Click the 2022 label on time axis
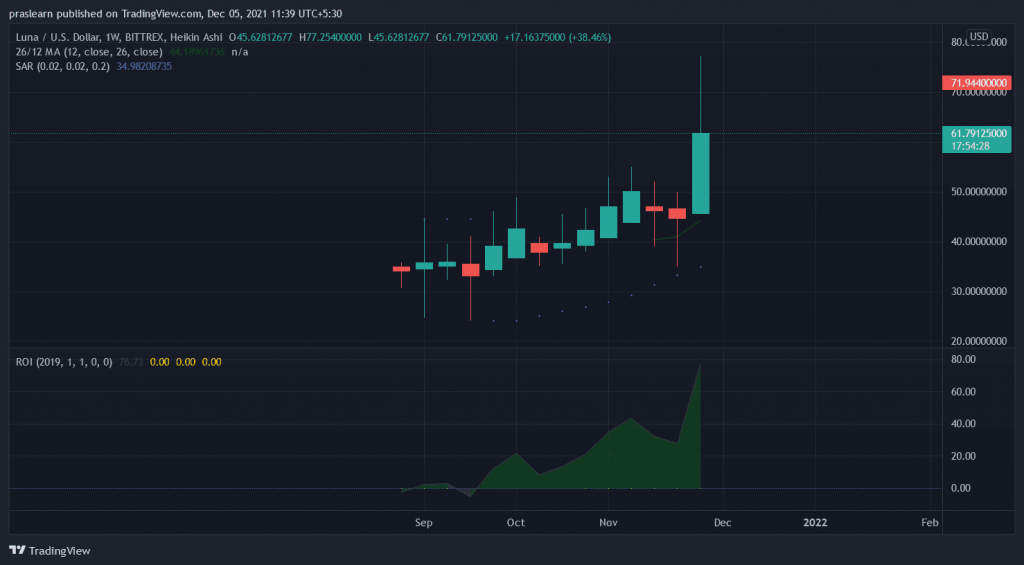 (x=815, y=522)
